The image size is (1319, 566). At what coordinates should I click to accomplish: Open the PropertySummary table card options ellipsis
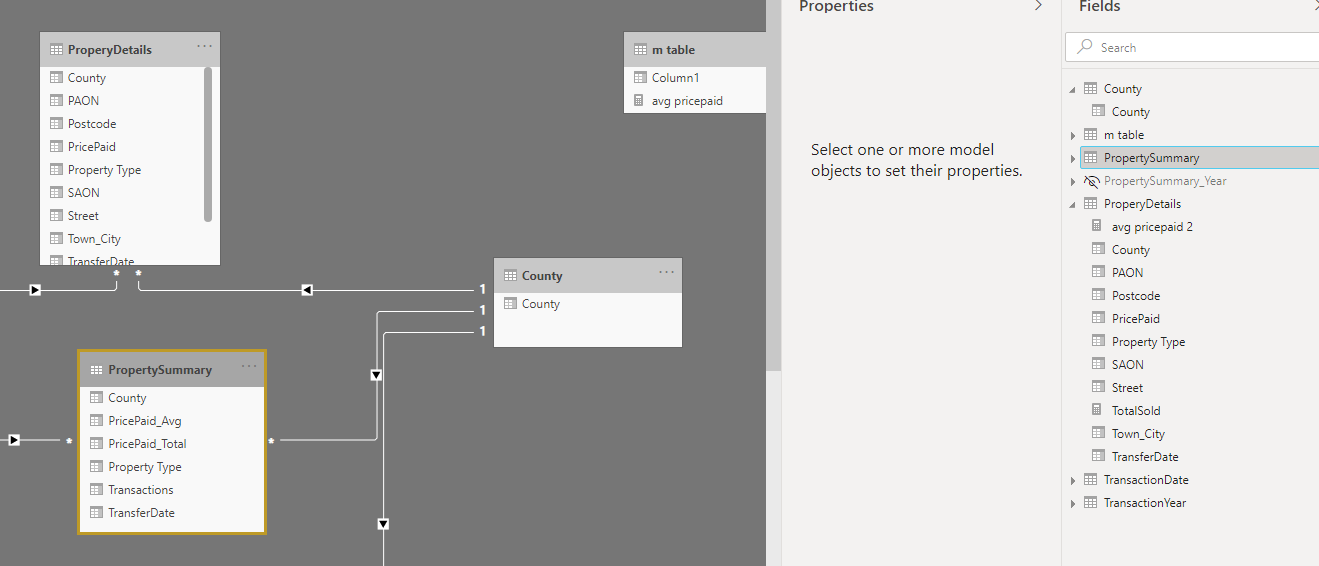pyautogui.click(x=249, y=367)
